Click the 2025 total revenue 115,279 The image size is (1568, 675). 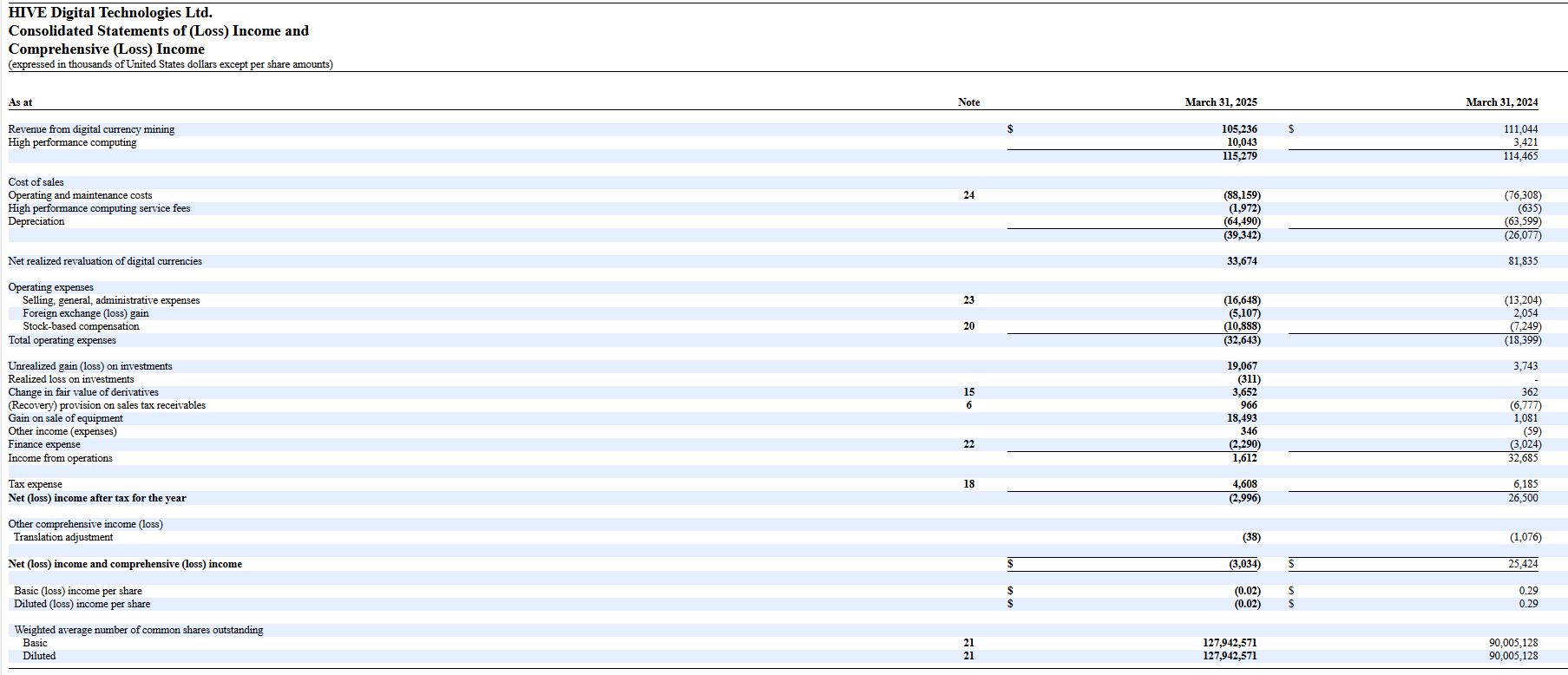[x=1240, y=156]
